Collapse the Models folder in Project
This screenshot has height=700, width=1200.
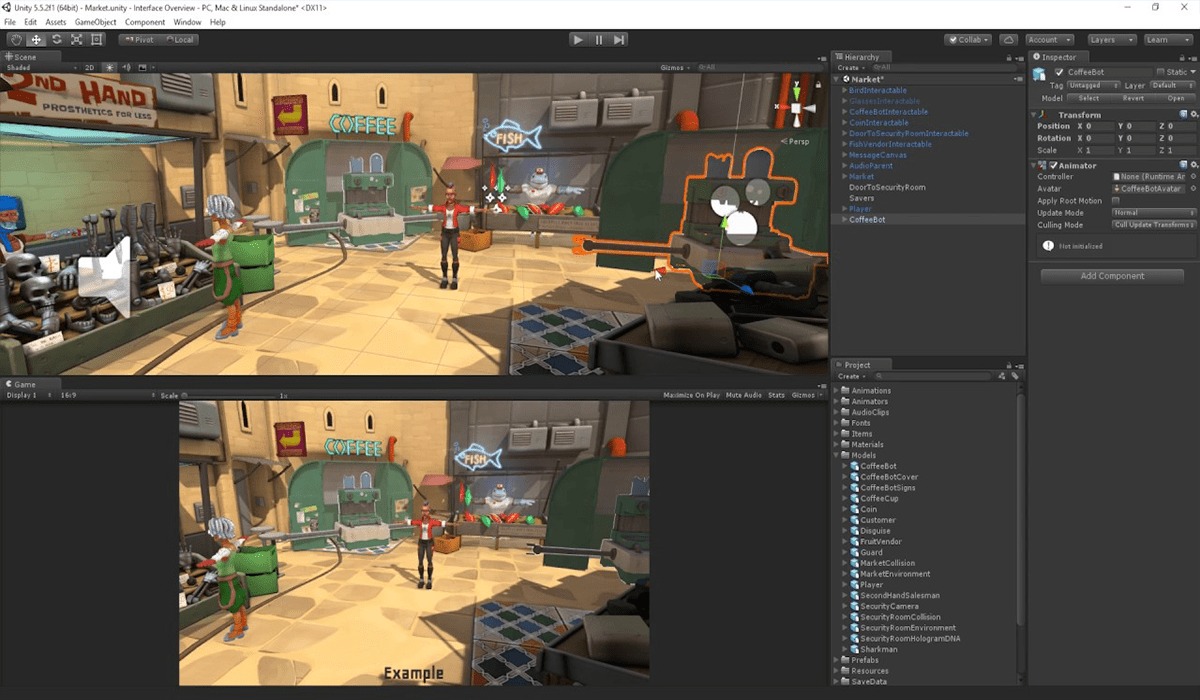[837, 455]
